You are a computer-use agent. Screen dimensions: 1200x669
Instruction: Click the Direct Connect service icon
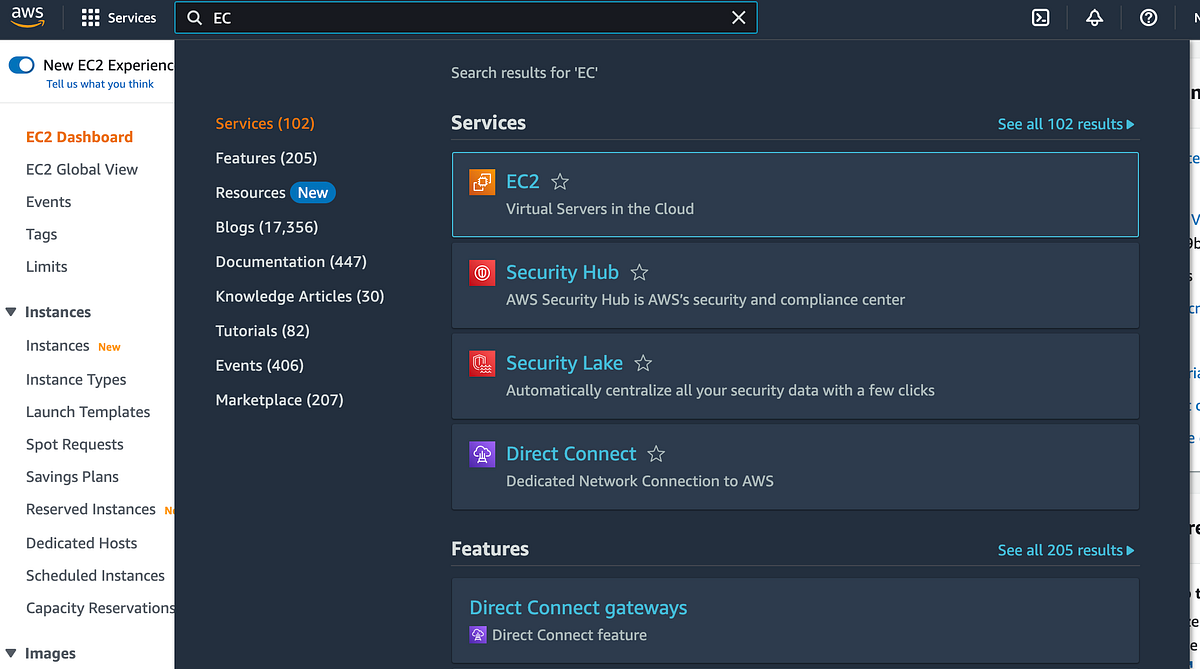[x=481, y=453]
